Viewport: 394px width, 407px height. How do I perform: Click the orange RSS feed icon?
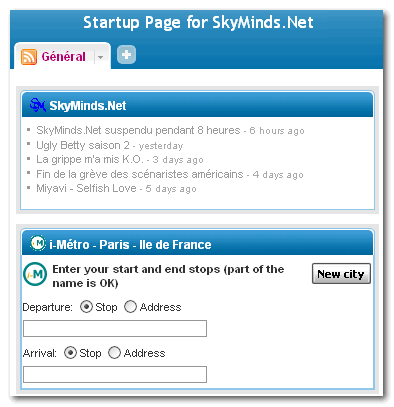[29, 57]
